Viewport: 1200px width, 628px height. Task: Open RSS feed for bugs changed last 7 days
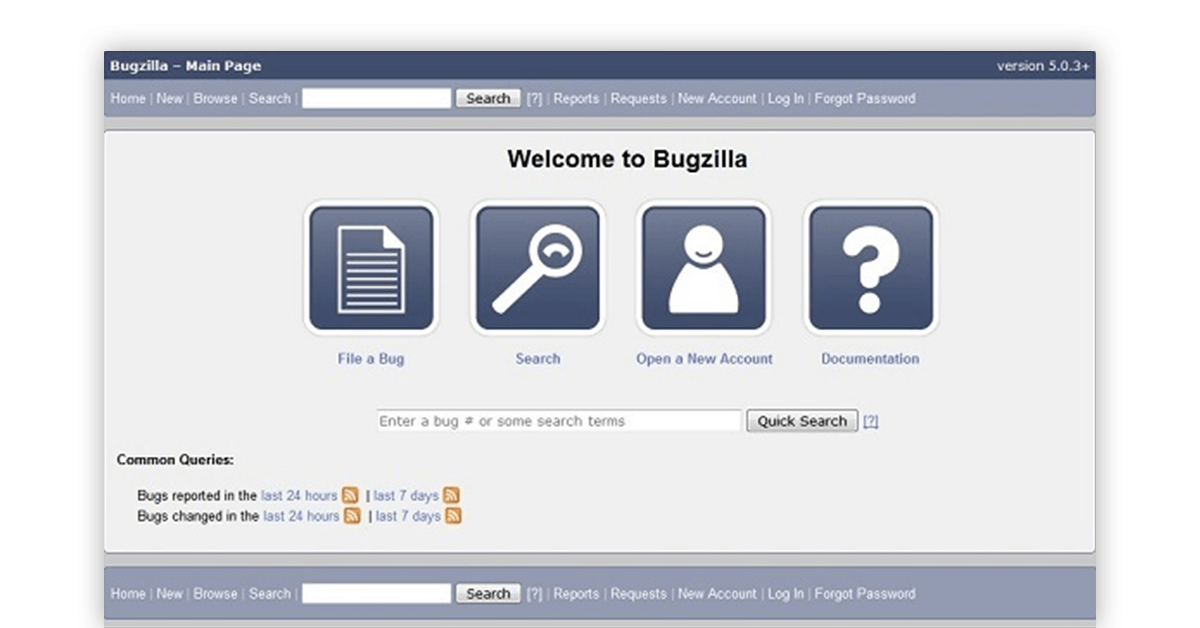tap(454, 516)
